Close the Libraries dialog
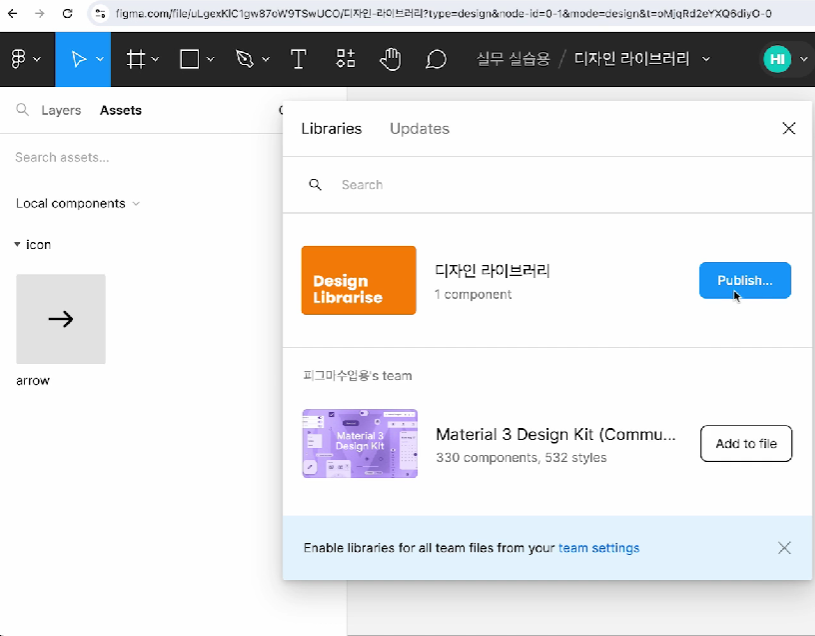 coord(788,128)
